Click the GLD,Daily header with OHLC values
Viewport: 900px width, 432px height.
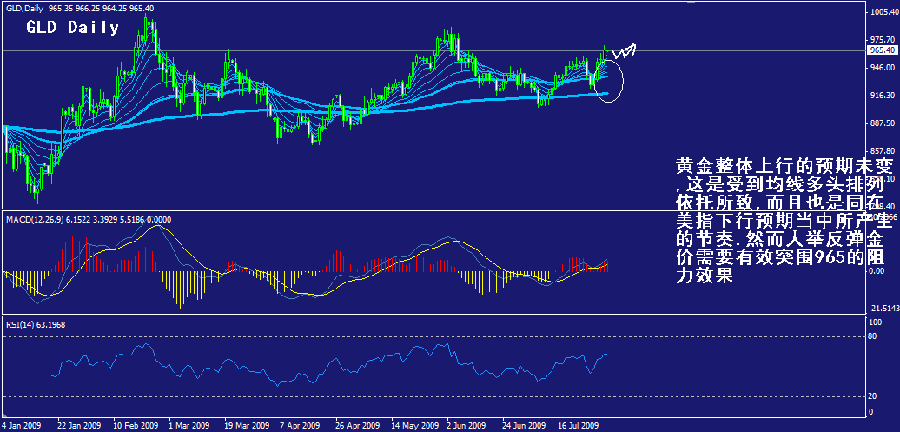coord(81,9)
